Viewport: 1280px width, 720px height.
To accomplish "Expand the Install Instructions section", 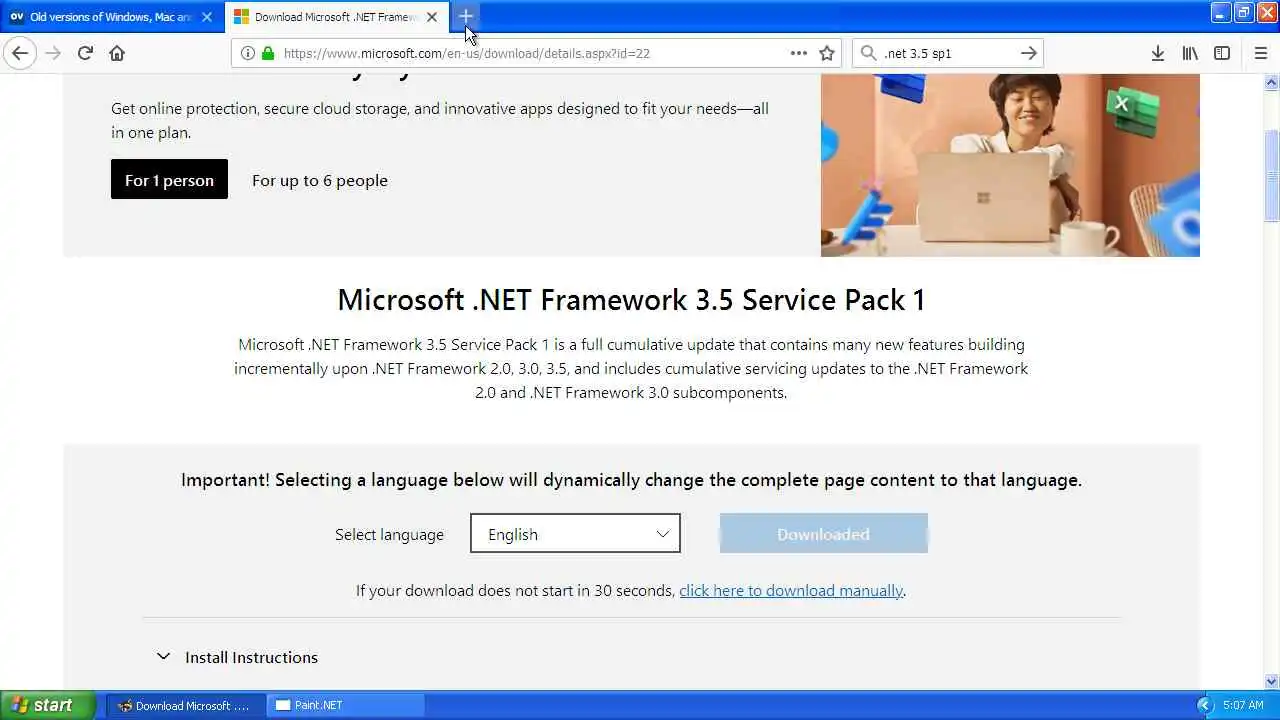I will (237, 657).
